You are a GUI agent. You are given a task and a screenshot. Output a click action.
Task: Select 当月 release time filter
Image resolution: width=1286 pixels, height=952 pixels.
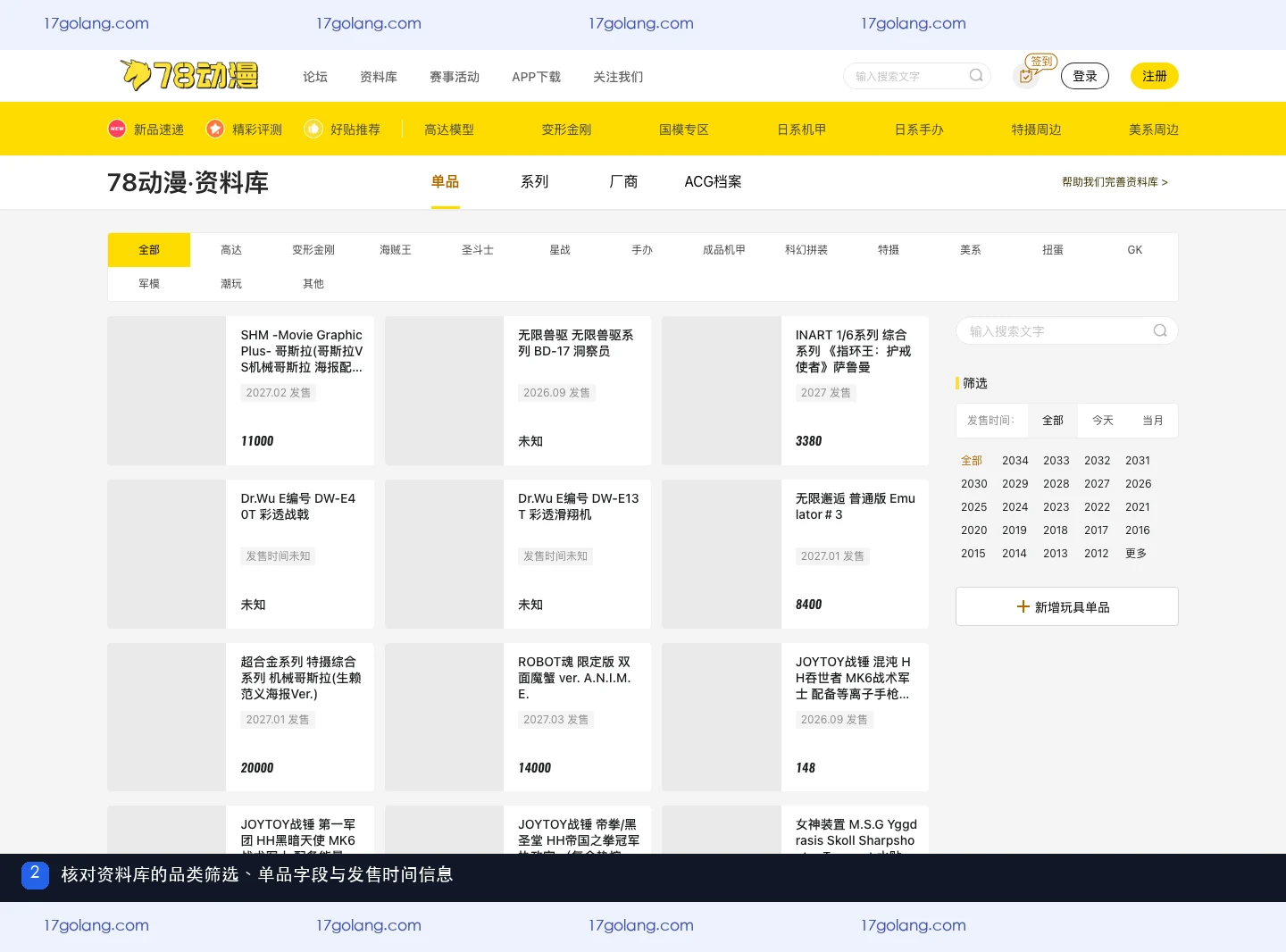pos(1153,421)
